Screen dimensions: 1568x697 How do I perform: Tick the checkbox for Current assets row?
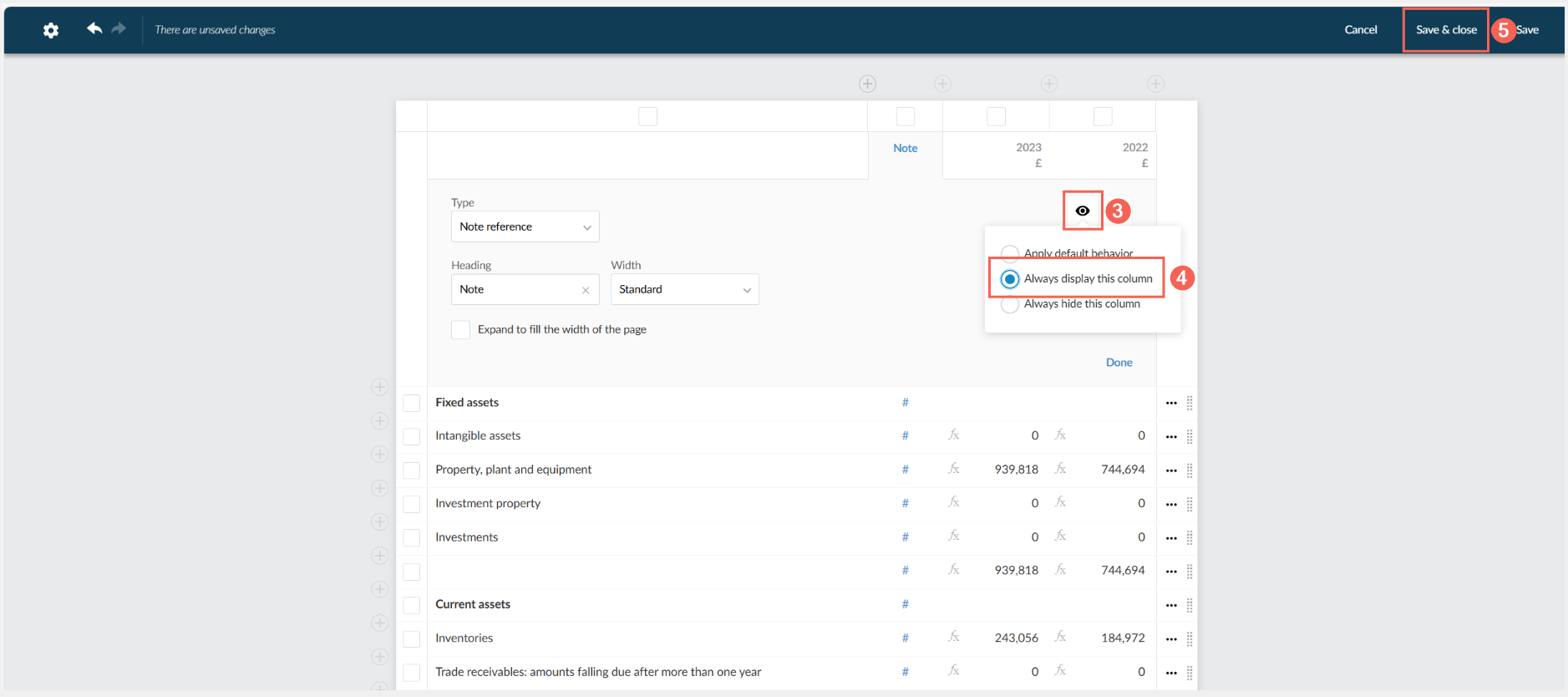pyautogui.click(x=412, y=605)
